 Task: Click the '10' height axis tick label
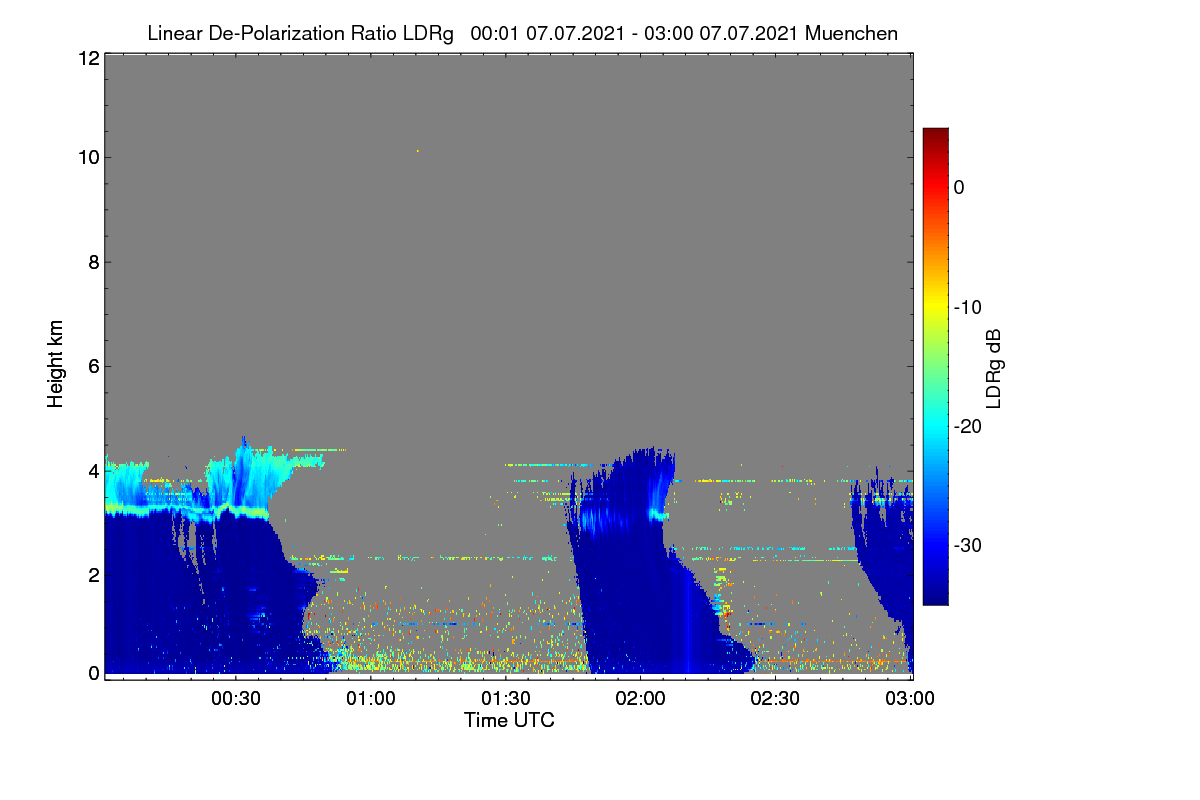pyautogui.click(x=87, y=157)
